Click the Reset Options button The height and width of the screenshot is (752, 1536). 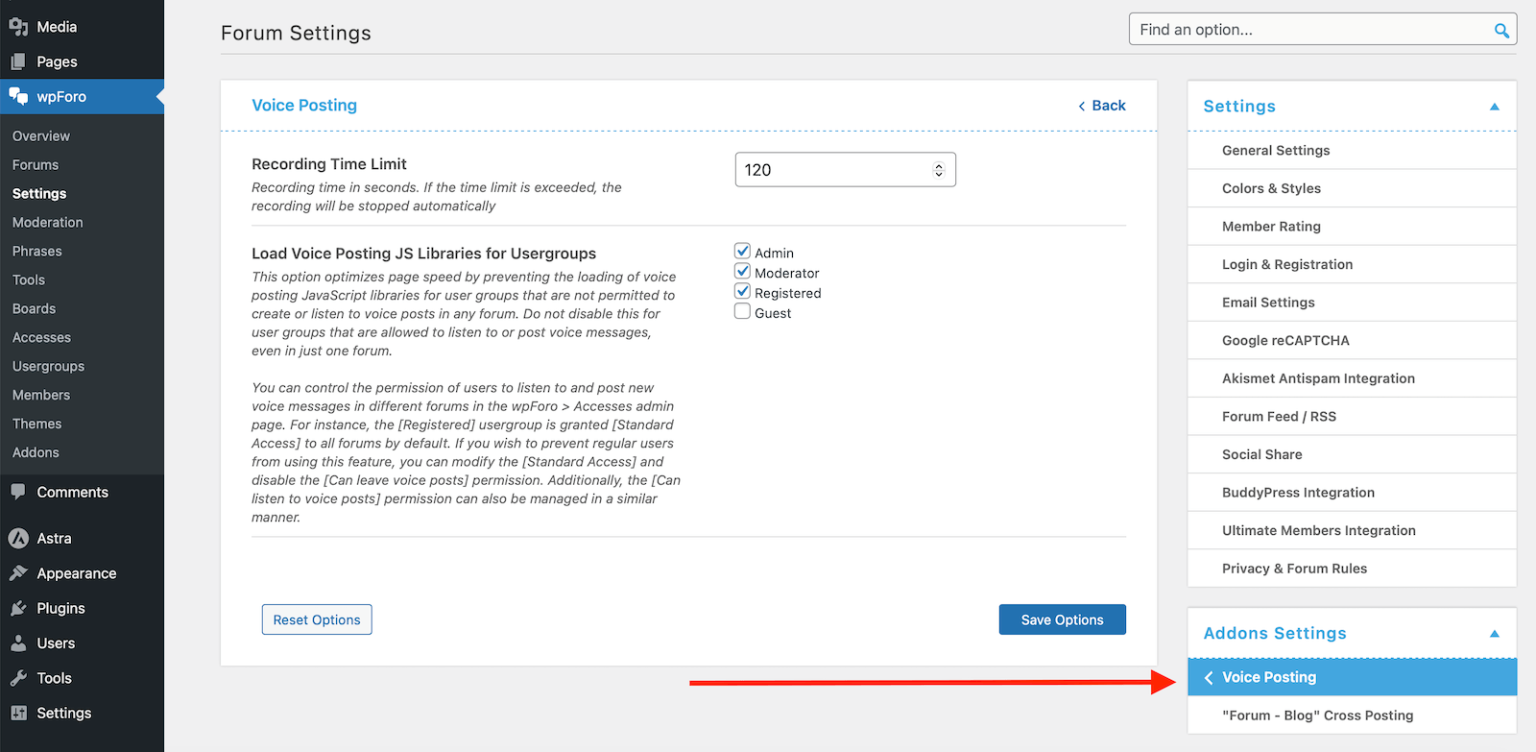tap(316, 620)
